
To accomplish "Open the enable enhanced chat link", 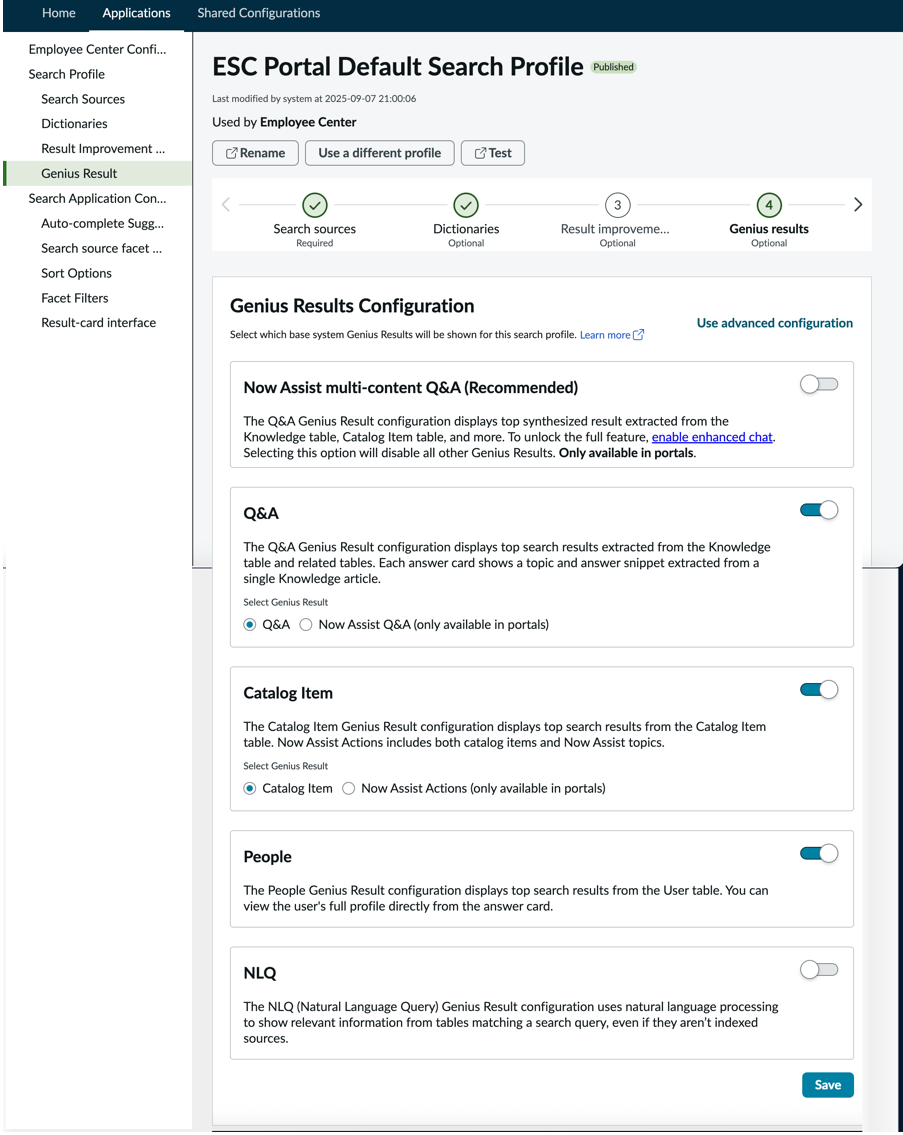I will click(x=712, y=436).
